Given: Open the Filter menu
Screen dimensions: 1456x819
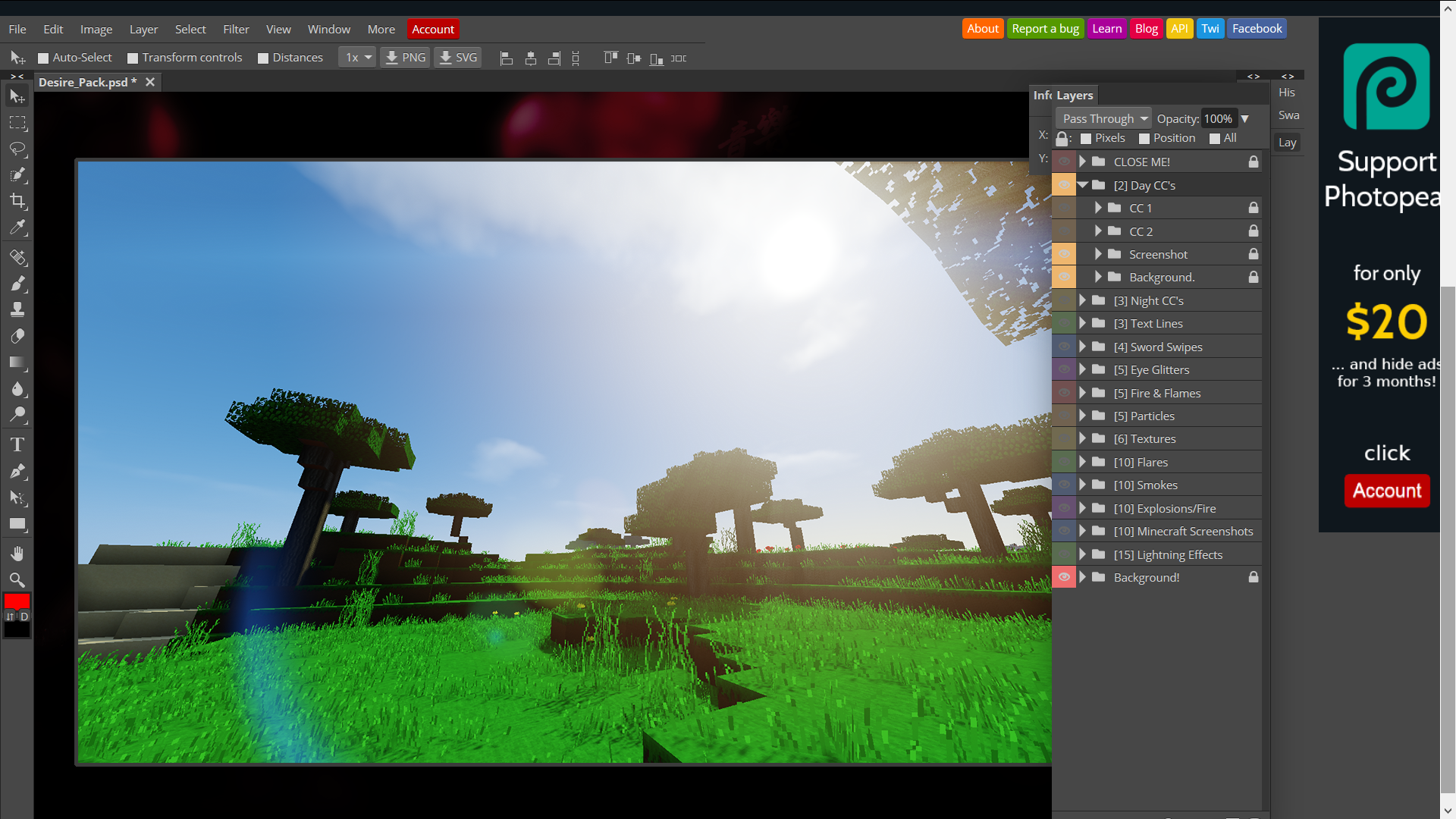Looking at the screenshot, I should pos(236,29).
